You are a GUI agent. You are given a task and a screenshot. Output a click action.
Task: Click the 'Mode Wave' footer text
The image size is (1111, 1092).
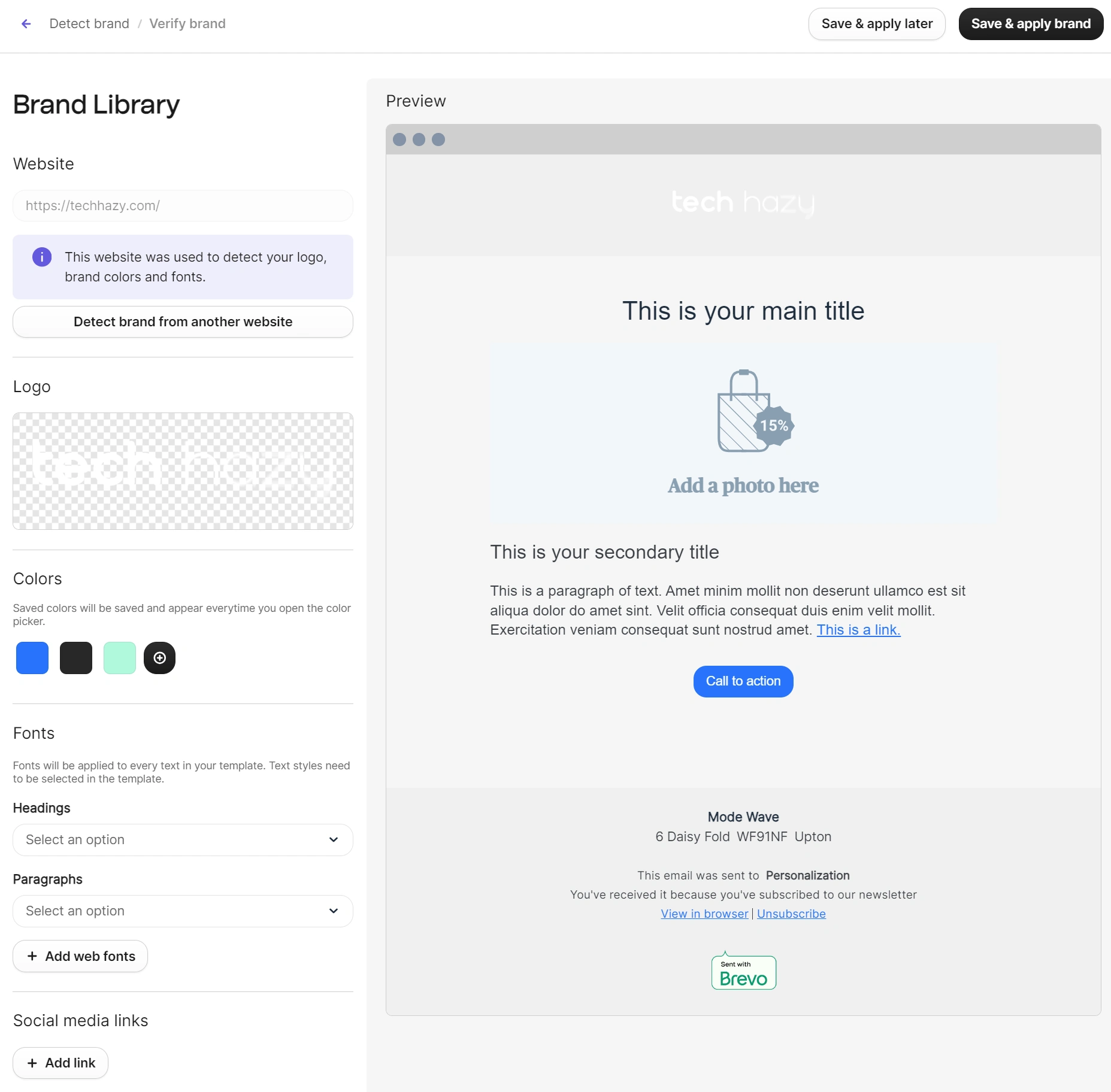coord(743,817)
